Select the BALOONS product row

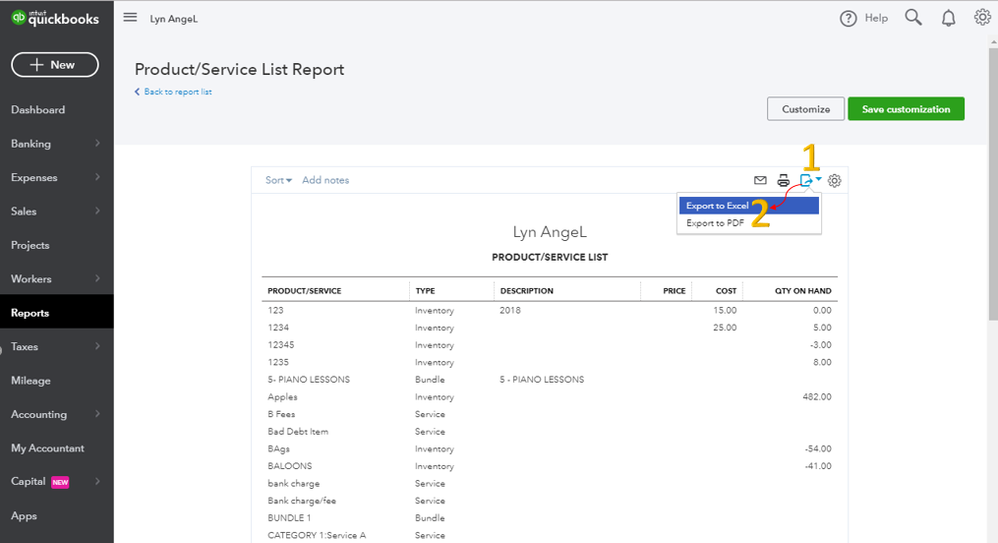click(x=549, y=466)
